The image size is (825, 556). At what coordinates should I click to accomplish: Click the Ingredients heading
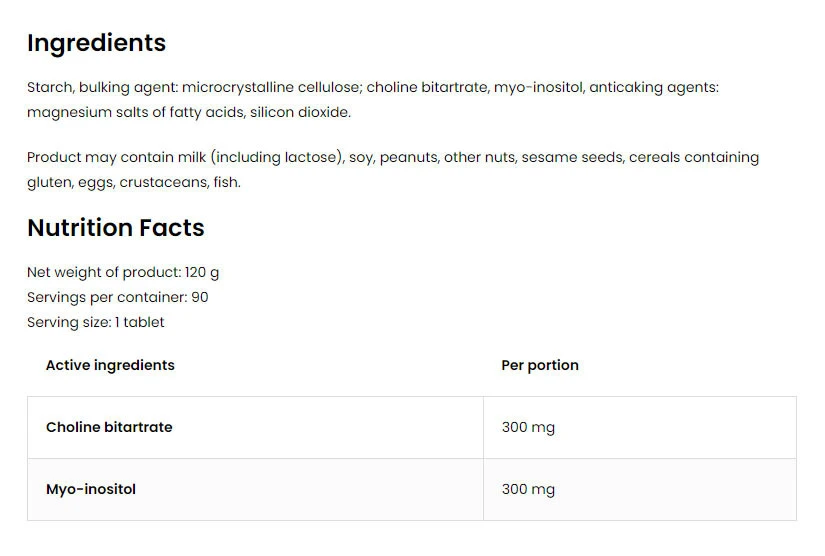[x=96, y=43]
